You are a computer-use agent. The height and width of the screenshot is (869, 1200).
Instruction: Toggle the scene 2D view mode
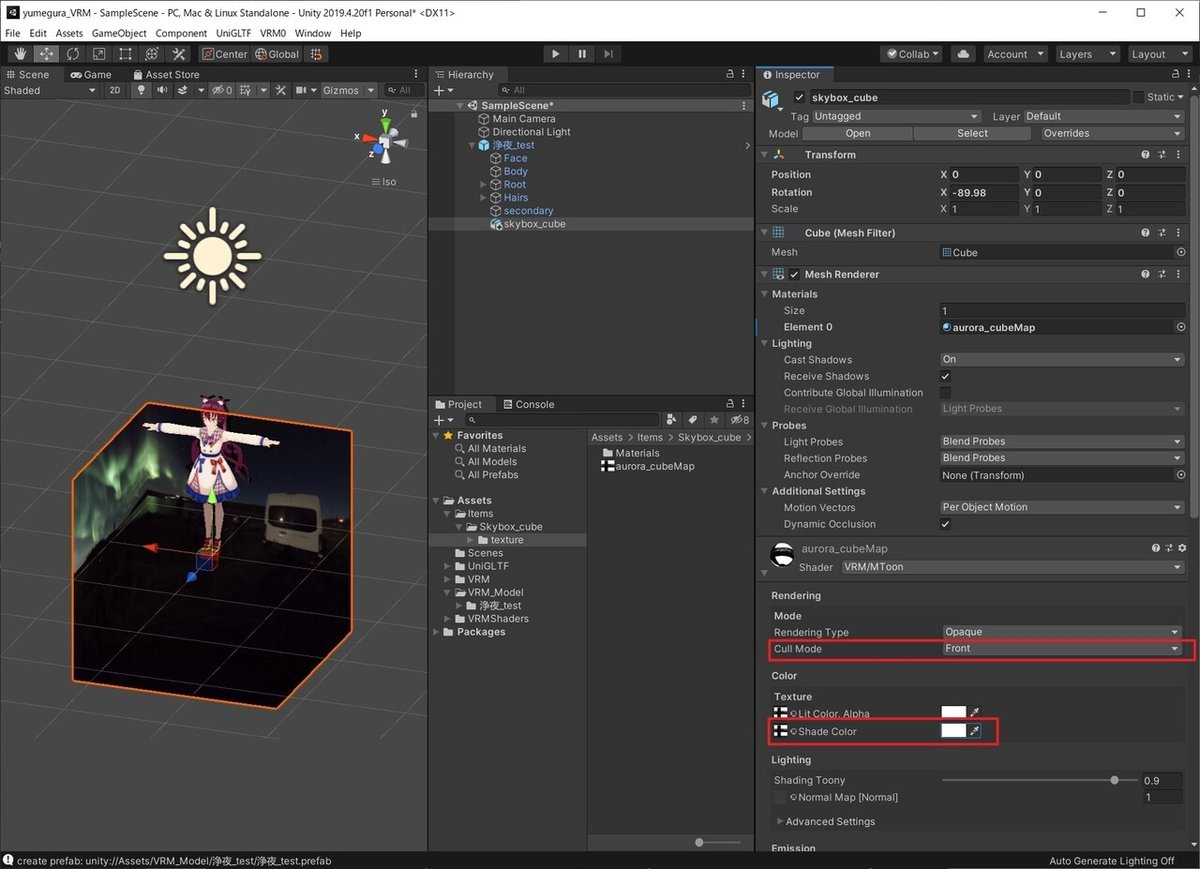[114, 90]
